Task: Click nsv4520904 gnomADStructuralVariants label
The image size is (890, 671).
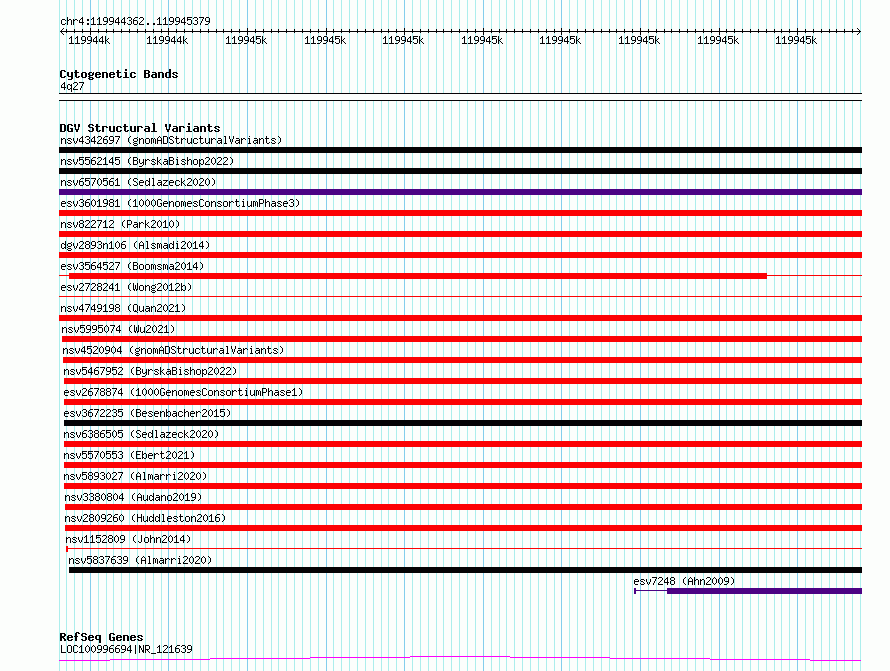Action: (173, 350)
